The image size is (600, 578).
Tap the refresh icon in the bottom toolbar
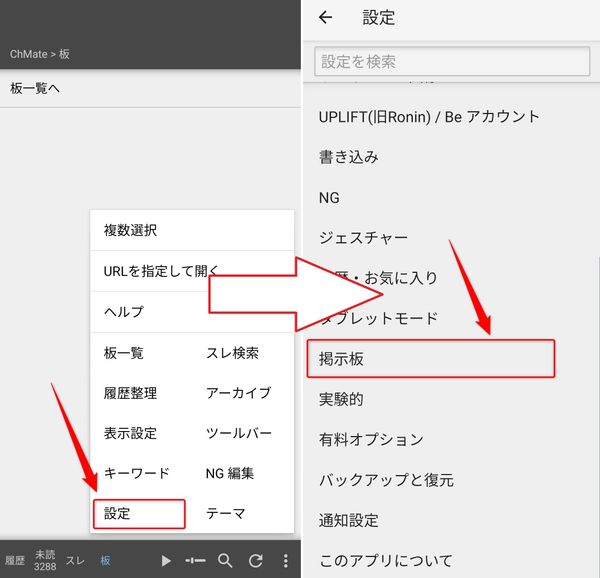[255, 561]
